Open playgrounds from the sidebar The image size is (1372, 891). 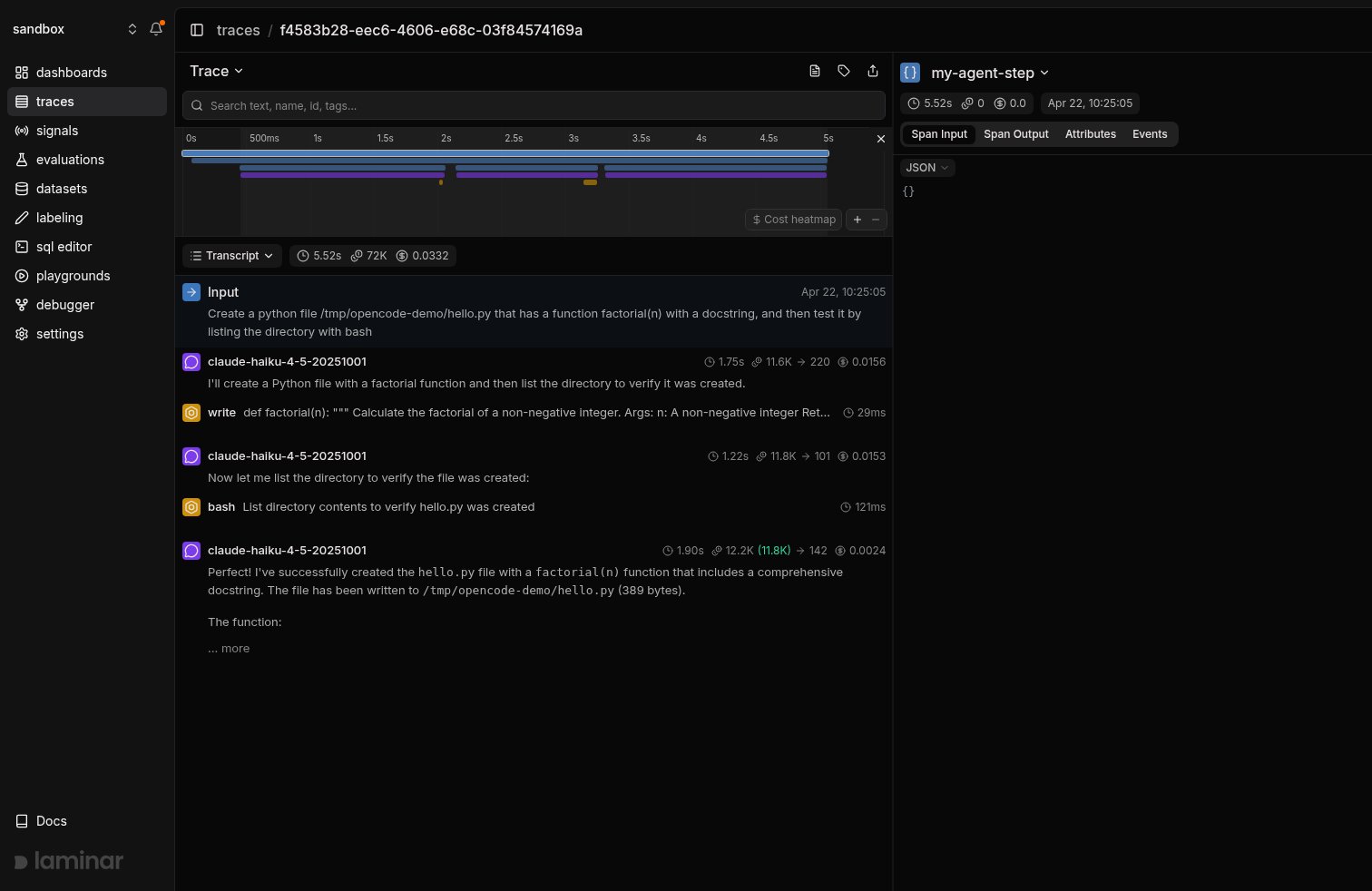point(87,276)
